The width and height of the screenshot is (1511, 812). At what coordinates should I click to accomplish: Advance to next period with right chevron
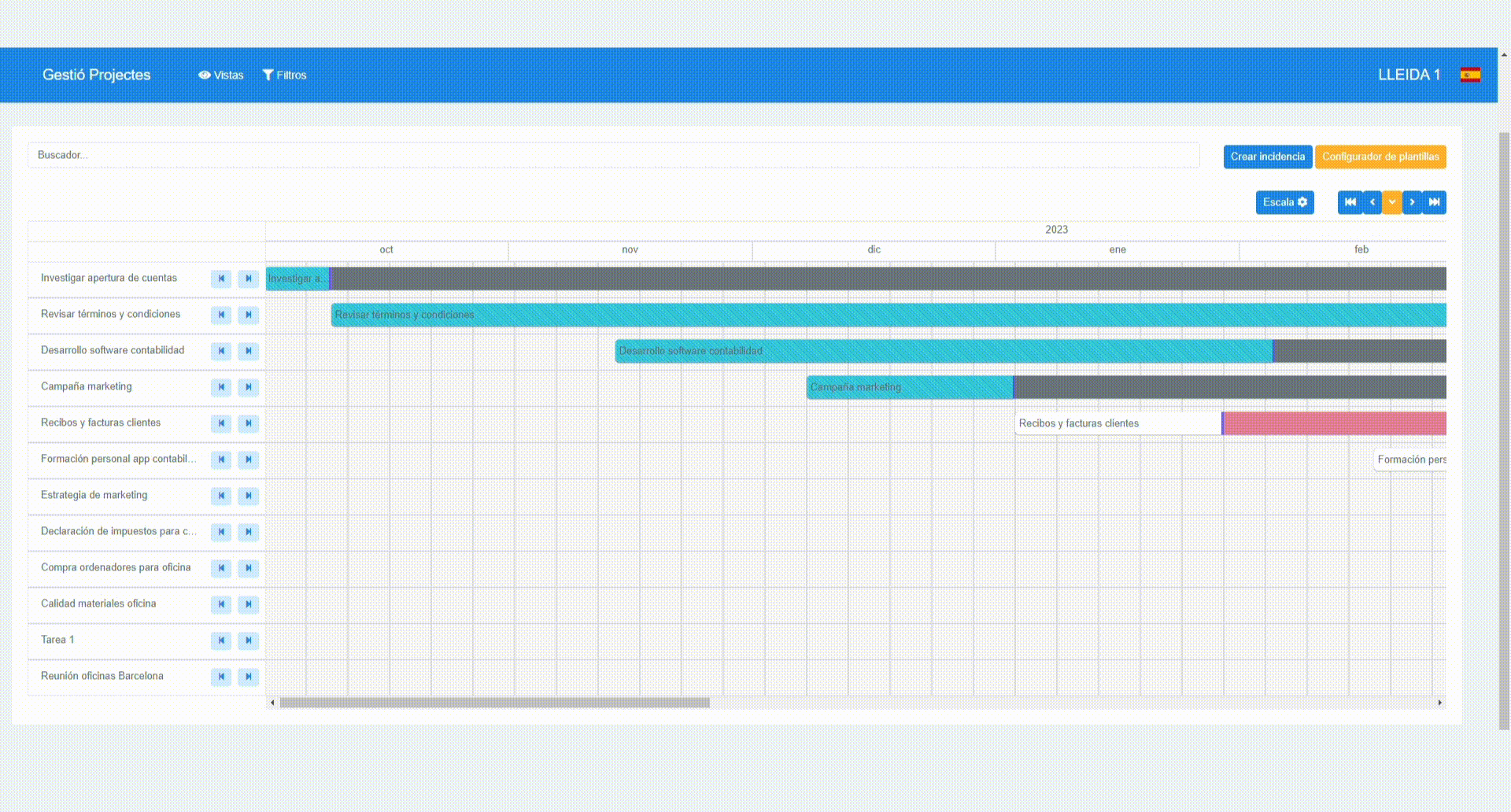click(1412, 202)
